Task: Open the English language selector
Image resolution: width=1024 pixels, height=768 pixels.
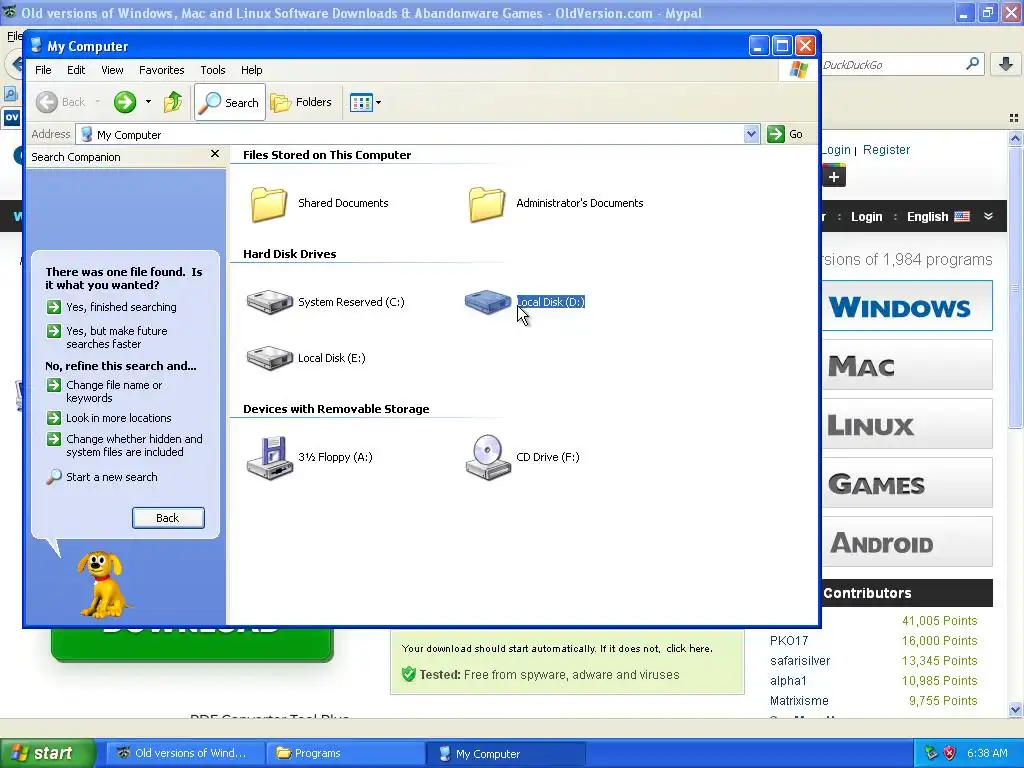Action: 938,217
